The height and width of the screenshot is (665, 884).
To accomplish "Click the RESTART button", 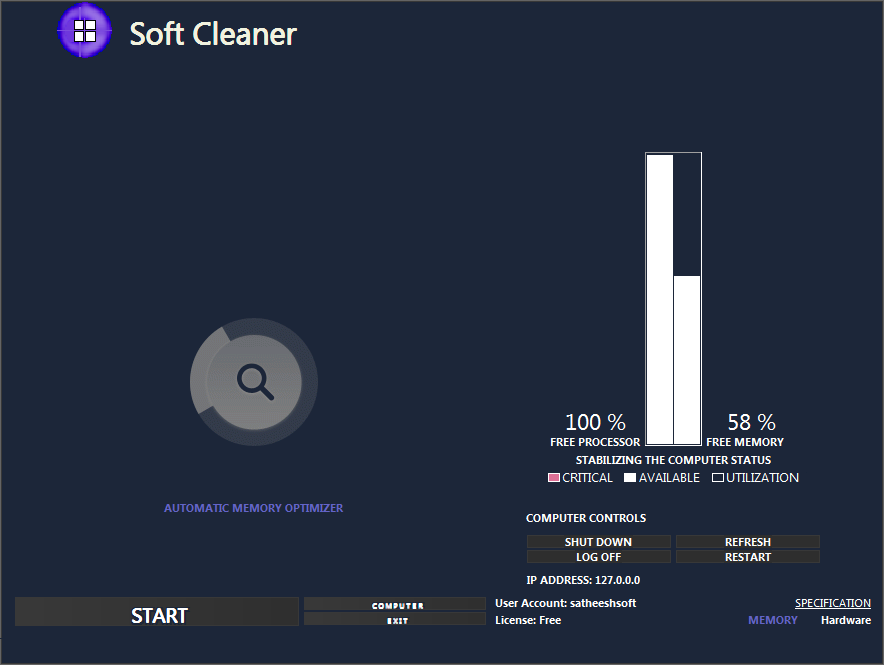I will [747, 557].
